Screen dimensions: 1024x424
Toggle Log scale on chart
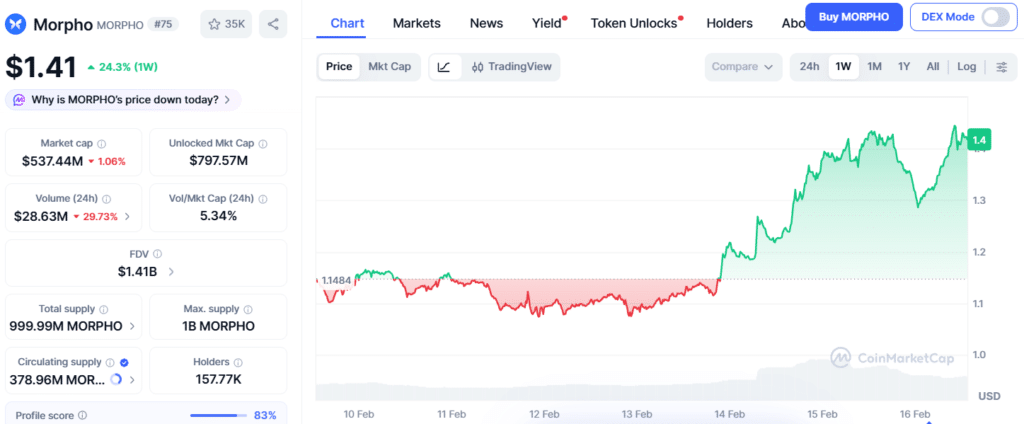pos(967,67)
